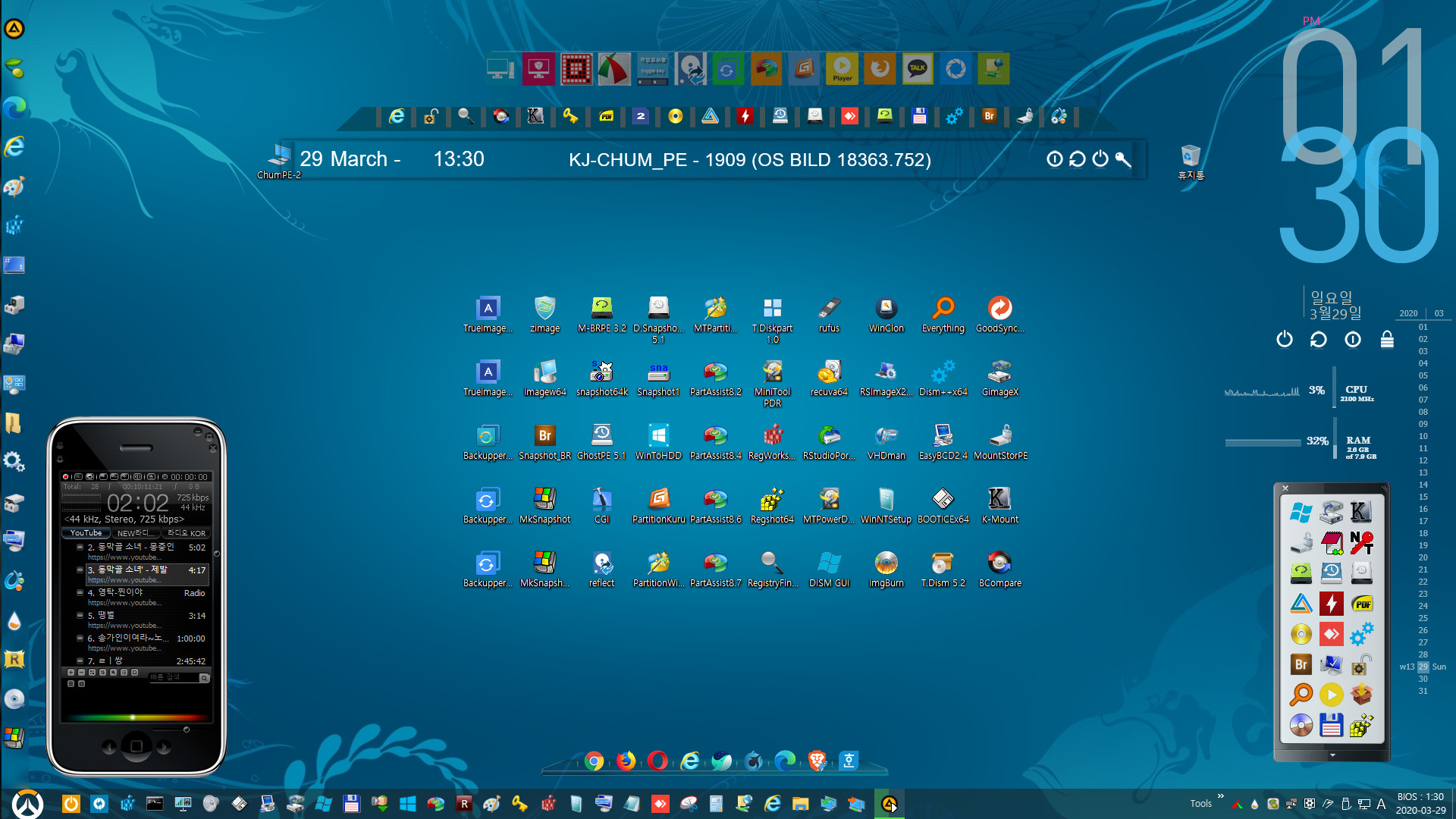Launch the rufus USB tool icon
The image size is (1456, 819).
pos(829,315)
